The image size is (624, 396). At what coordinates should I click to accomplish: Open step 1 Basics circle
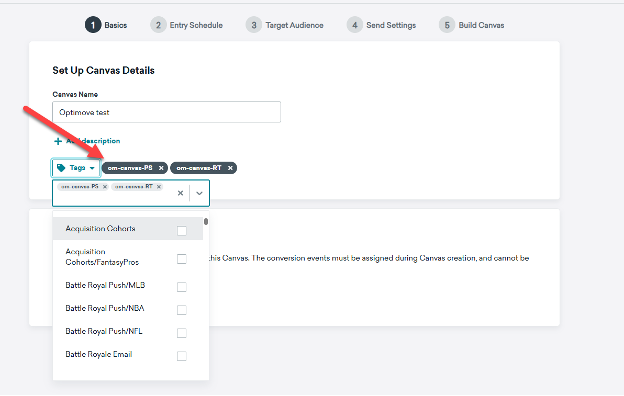tap(93, 25)
